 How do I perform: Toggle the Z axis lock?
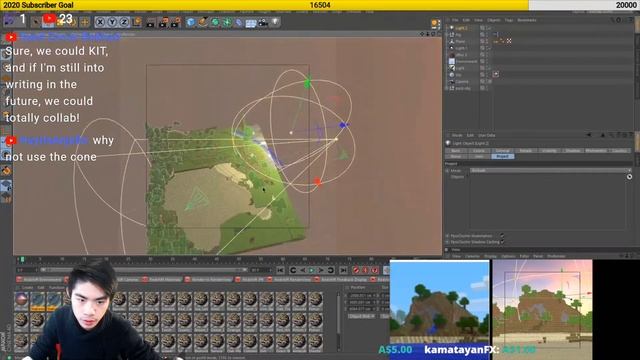tap(124, 22)
